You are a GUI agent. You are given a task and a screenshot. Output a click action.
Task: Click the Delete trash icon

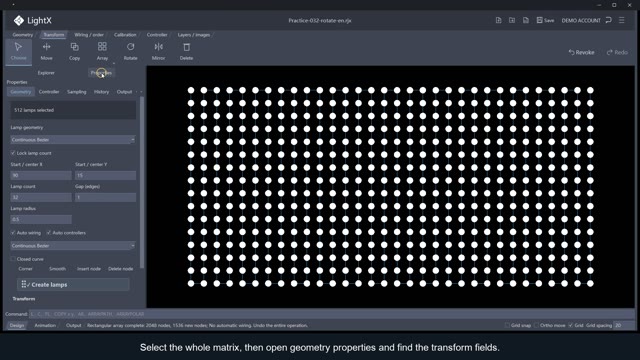187,47
